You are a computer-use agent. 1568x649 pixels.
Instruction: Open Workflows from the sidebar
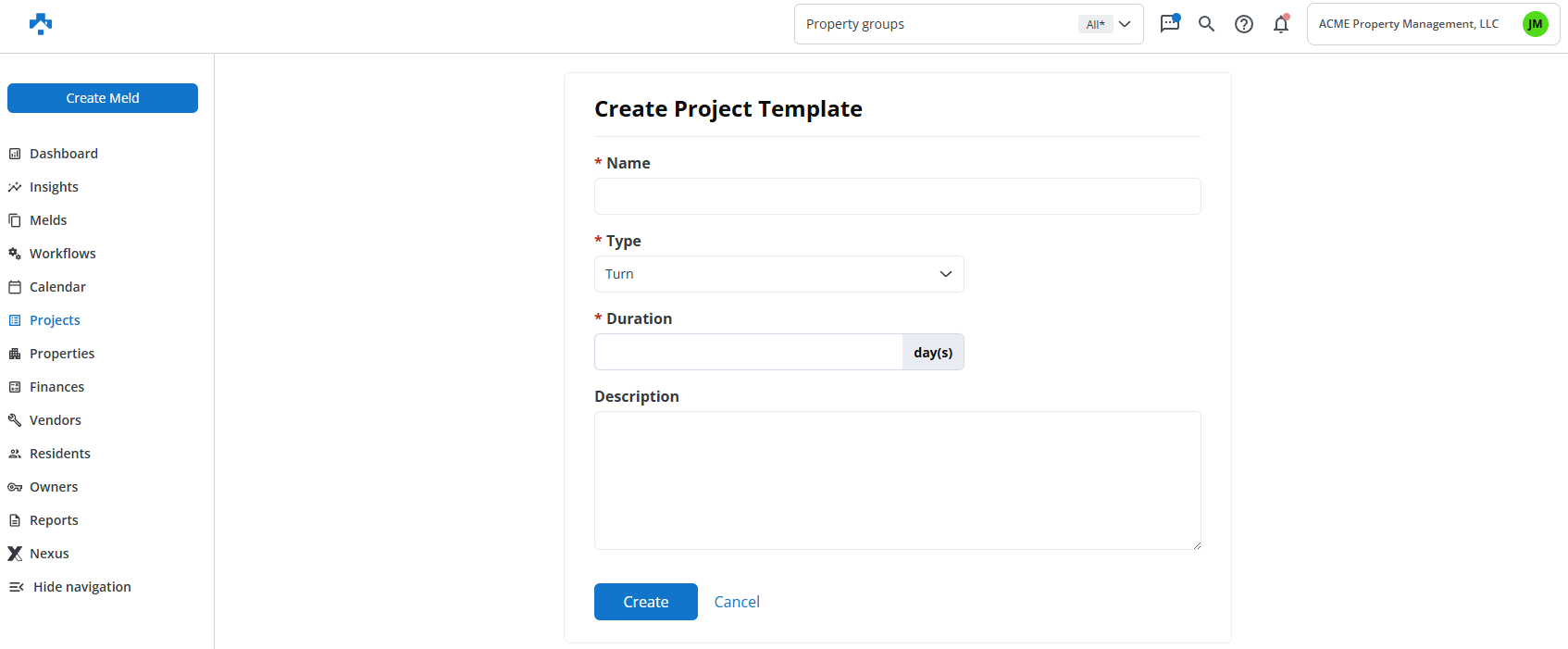point(62,254)
